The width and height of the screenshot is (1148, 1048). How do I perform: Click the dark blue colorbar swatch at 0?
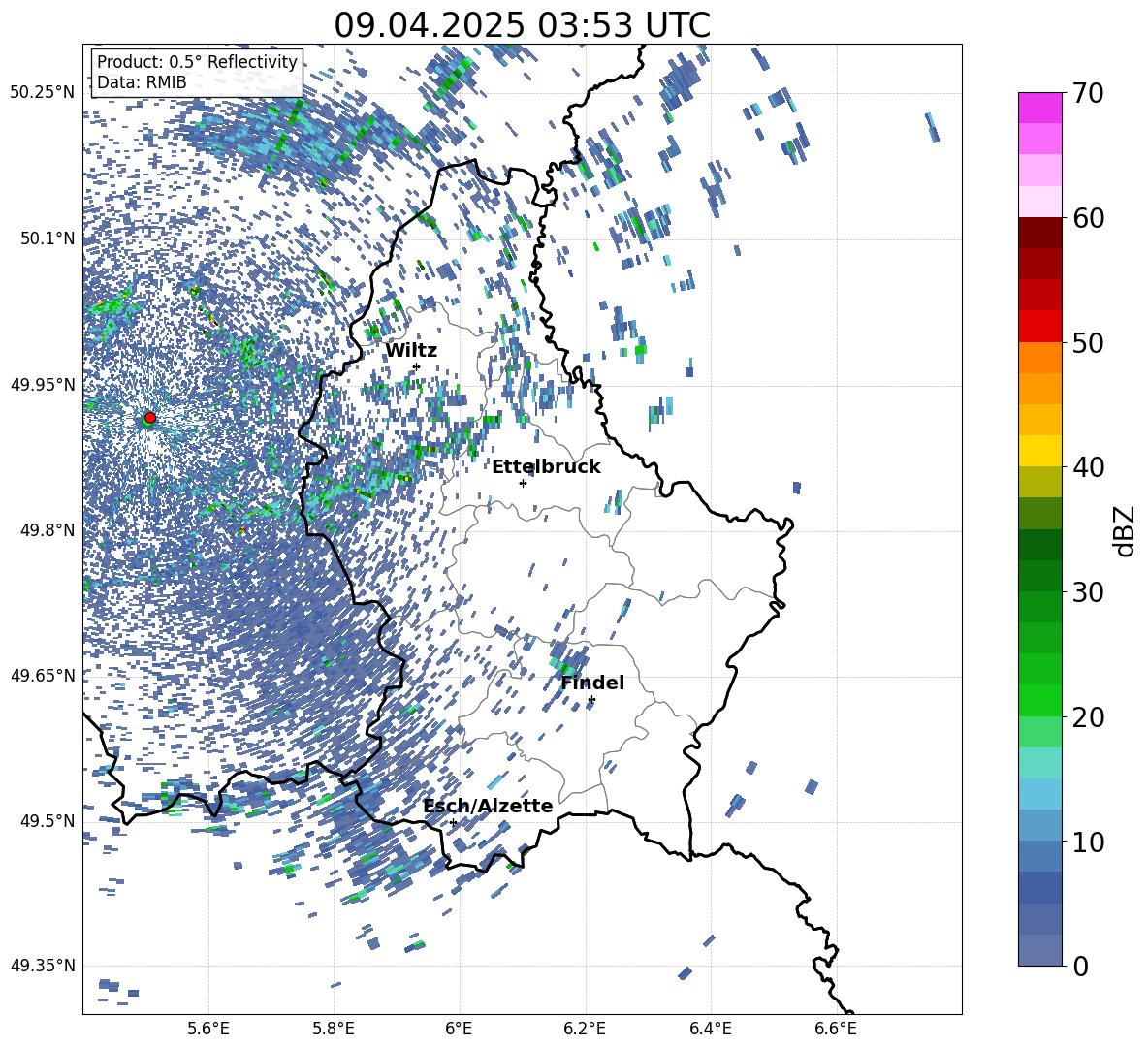[1040, 950]
